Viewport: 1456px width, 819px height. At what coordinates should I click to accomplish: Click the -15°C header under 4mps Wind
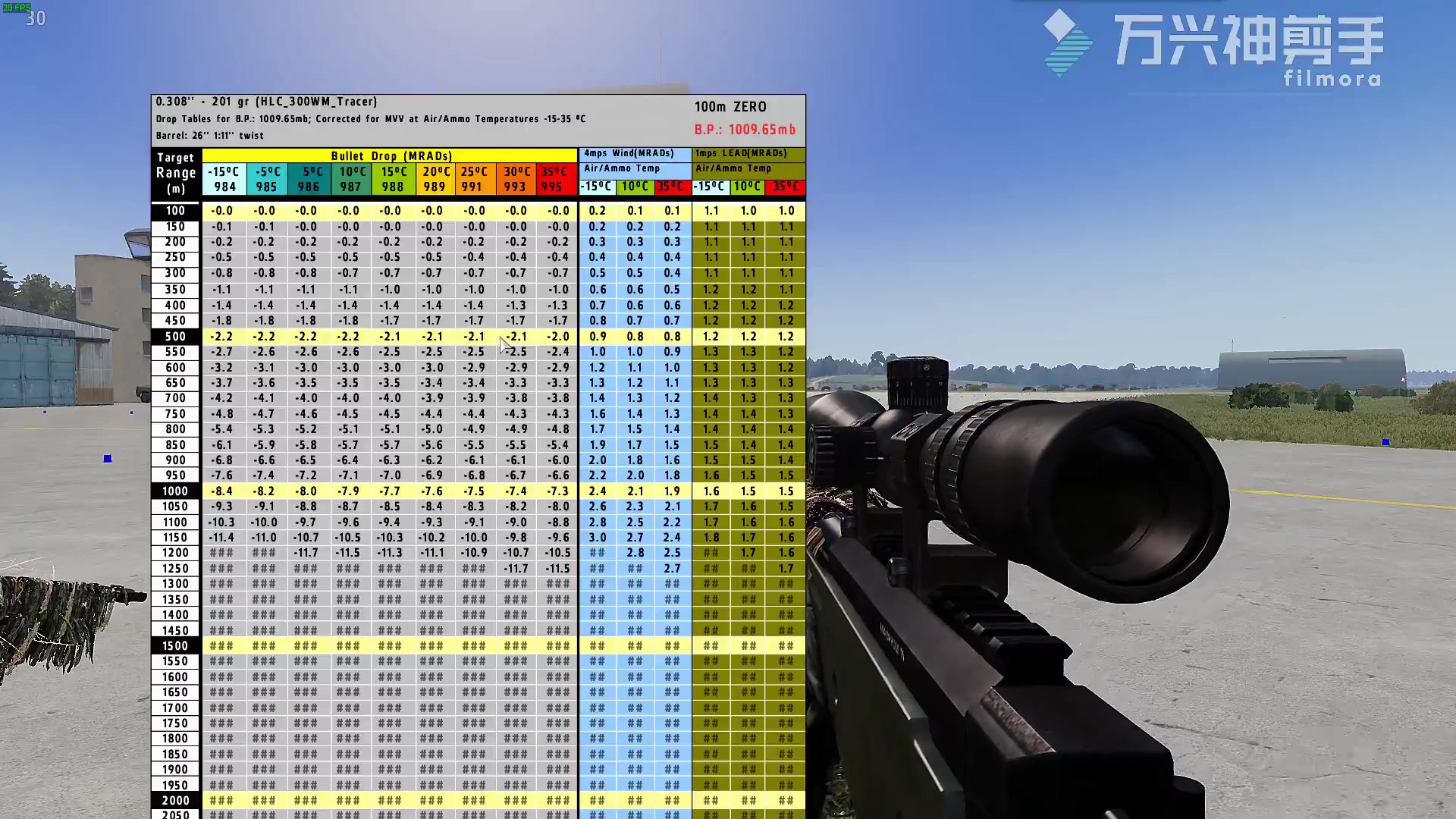(598, 186)
